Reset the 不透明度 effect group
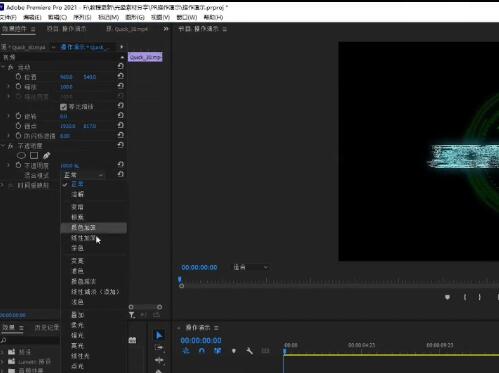This screenshot has height=373, width=499. tap(121, 145)
